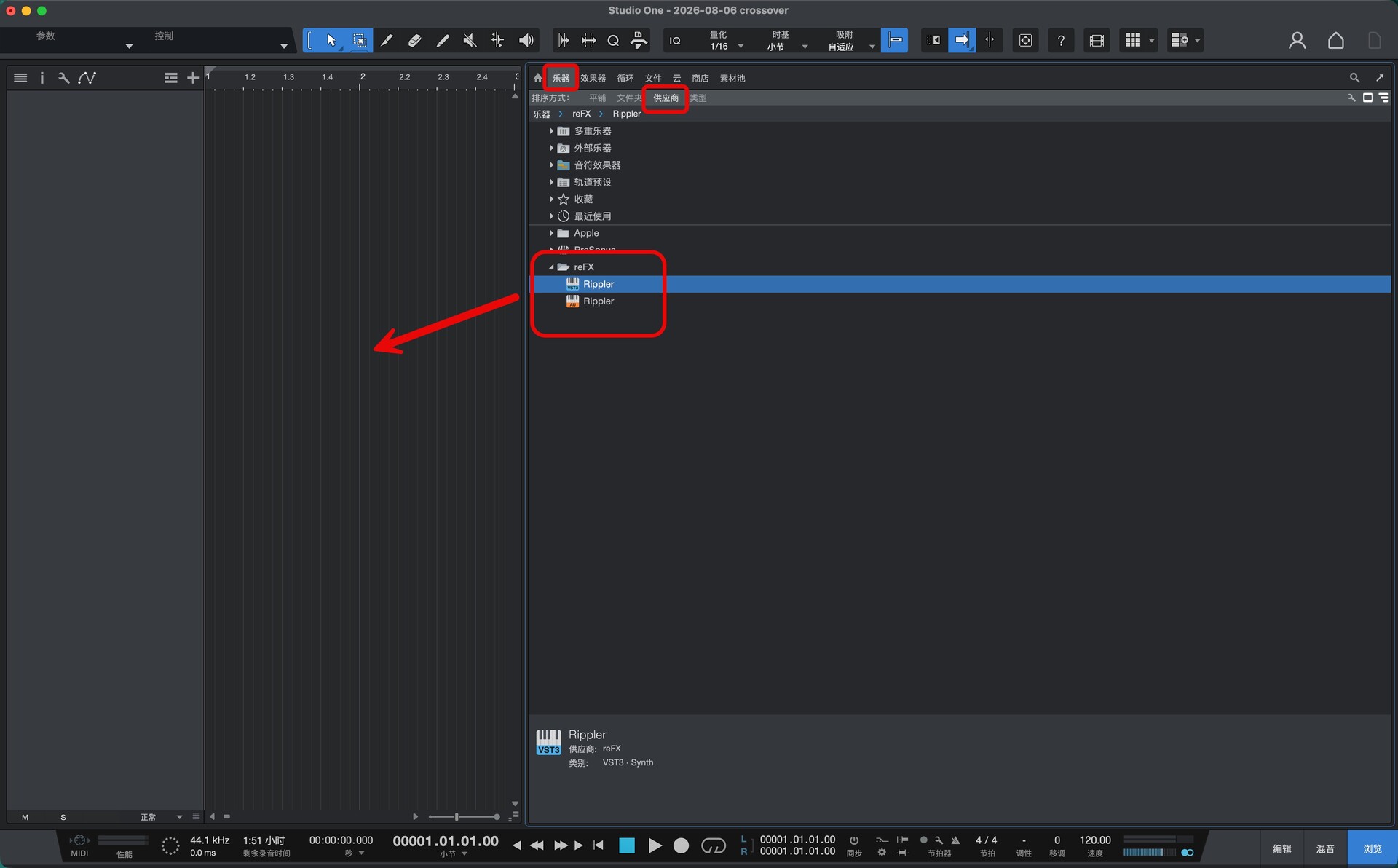Click the IQ input quantize button
Viewport: 1398px width, 868px height.
[x=675, y=41]
